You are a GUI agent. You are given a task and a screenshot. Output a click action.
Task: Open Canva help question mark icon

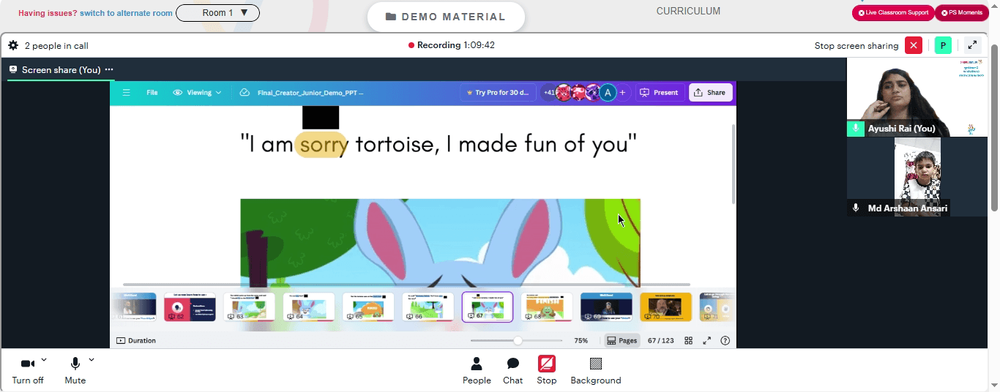[x=724, y=340]
